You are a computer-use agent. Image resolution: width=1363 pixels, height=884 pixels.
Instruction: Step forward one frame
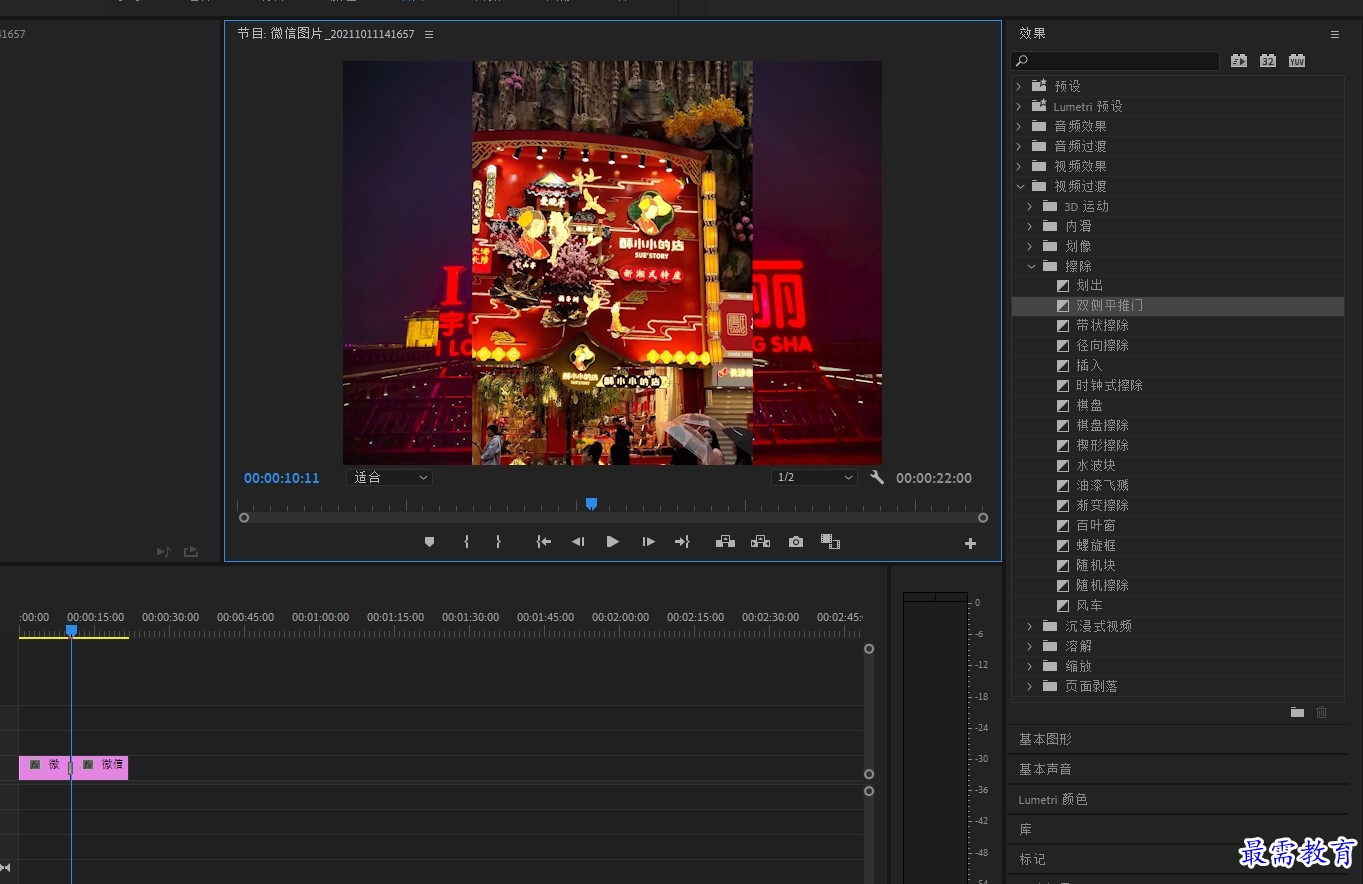(648, 542)
